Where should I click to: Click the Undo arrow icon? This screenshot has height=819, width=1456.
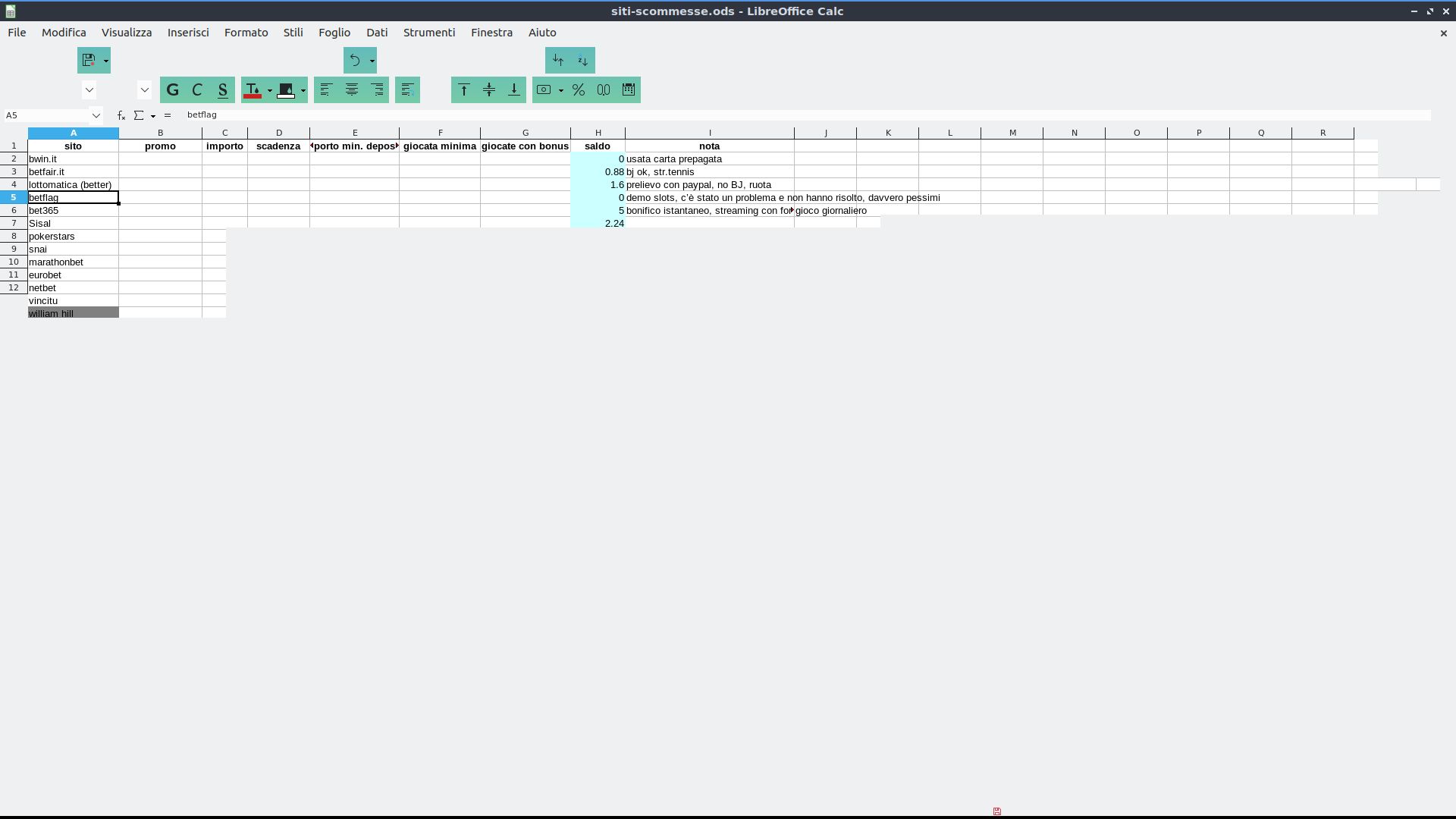pos(355,60)
